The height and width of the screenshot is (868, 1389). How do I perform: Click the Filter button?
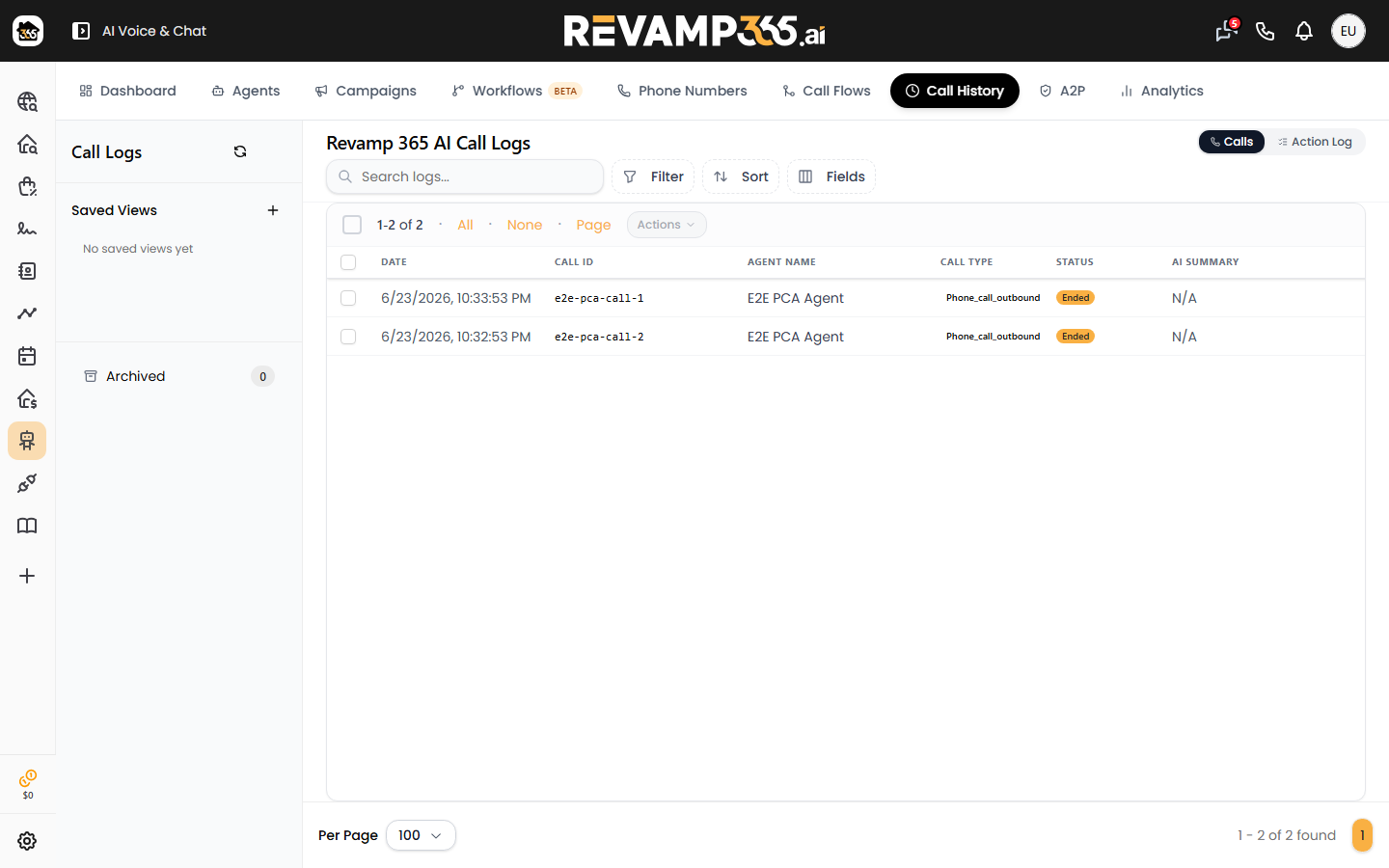pyautogui.click(x=653, y=176)
